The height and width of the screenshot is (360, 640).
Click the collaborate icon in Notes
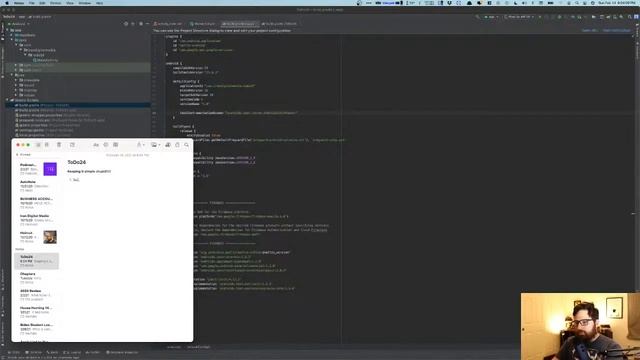pyautogui.click(x=168, y=145)
